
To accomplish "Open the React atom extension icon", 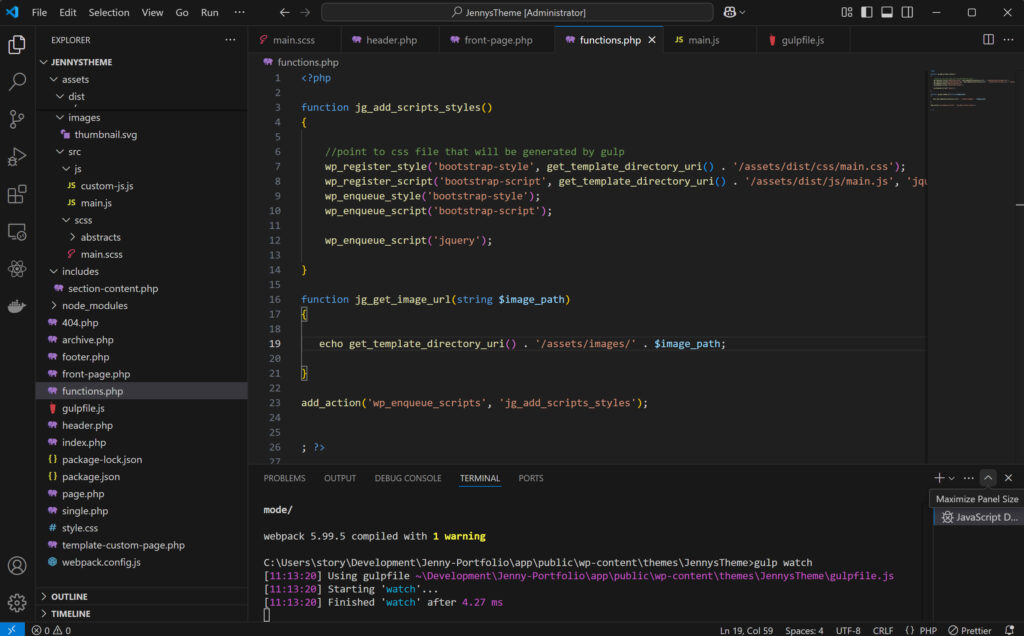I will click(x=17, y=269).
